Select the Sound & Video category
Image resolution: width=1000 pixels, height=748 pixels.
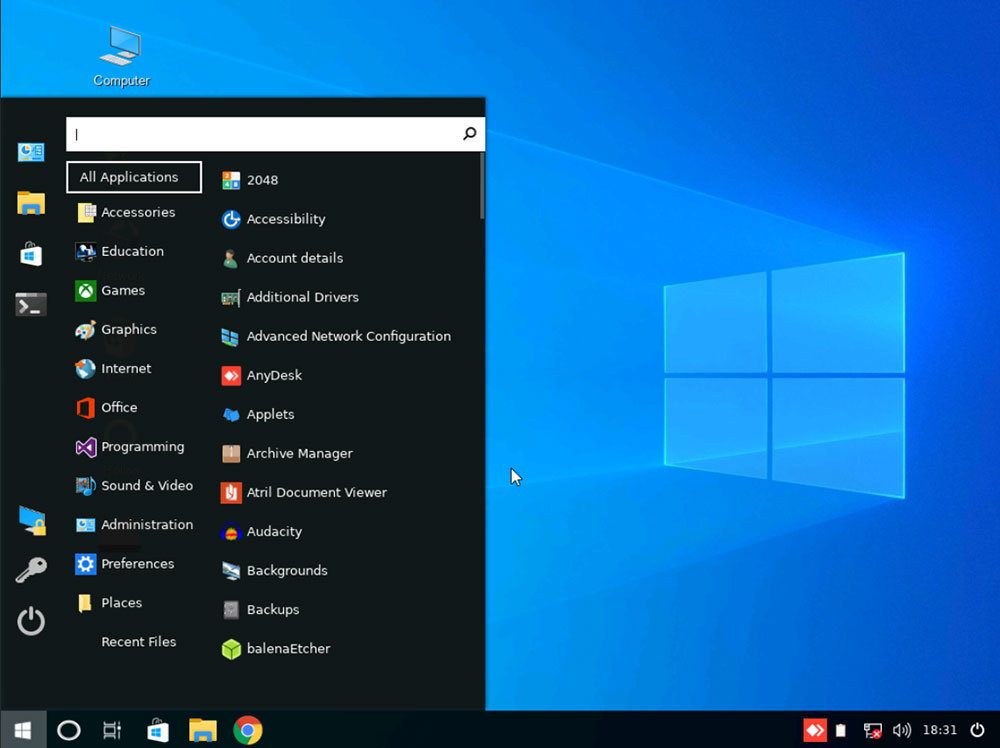134,486
